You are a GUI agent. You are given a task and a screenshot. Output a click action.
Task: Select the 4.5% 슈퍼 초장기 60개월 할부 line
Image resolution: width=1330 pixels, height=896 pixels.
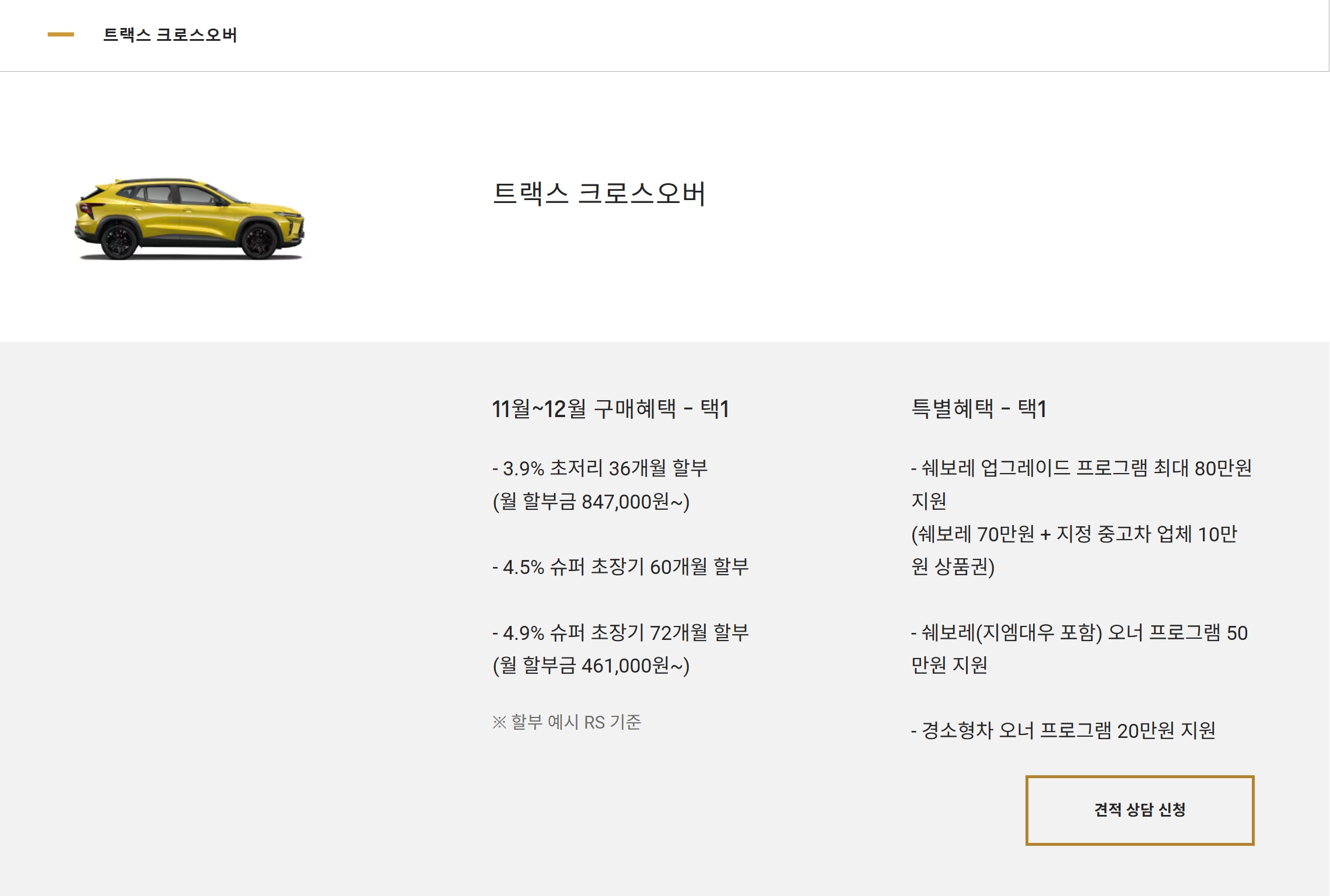pos(620,566)
